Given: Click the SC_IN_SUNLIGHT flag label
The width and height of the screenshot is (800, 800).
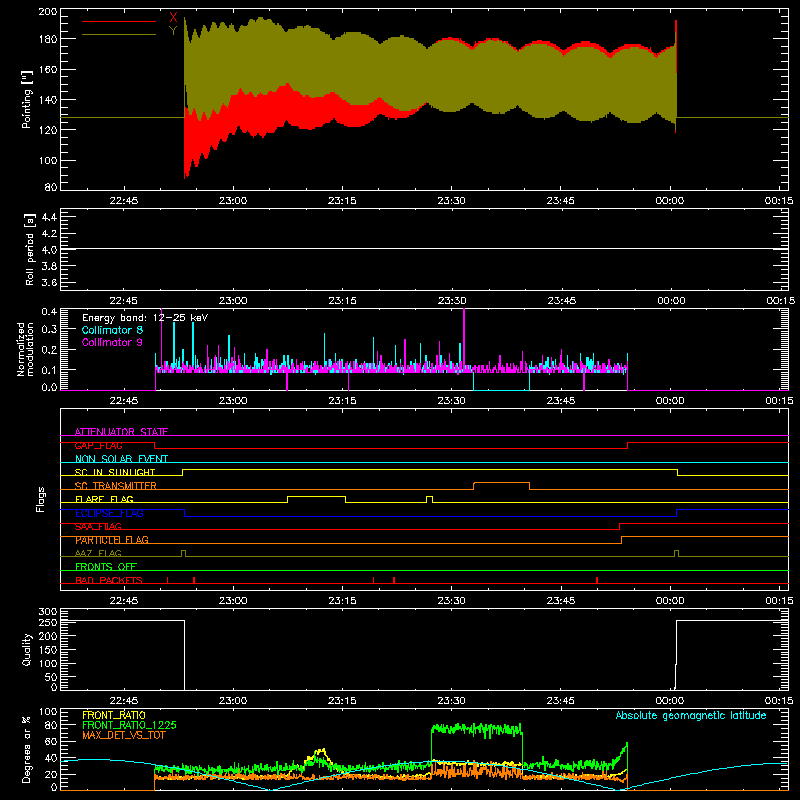Looking at the screenshot, I should [x=115, y=472].
